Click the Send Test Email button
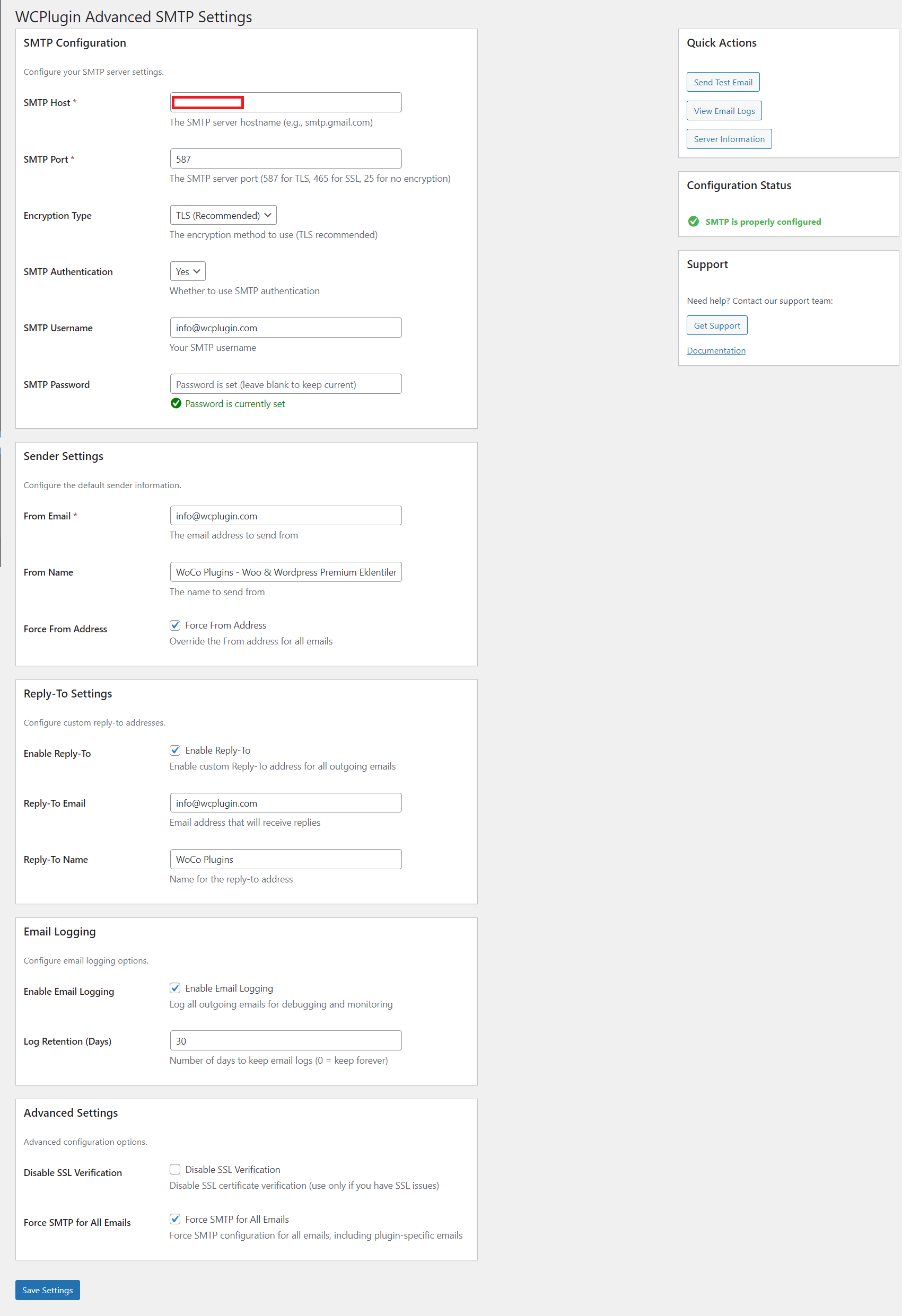902x1316 pixels. pos(723,82)
